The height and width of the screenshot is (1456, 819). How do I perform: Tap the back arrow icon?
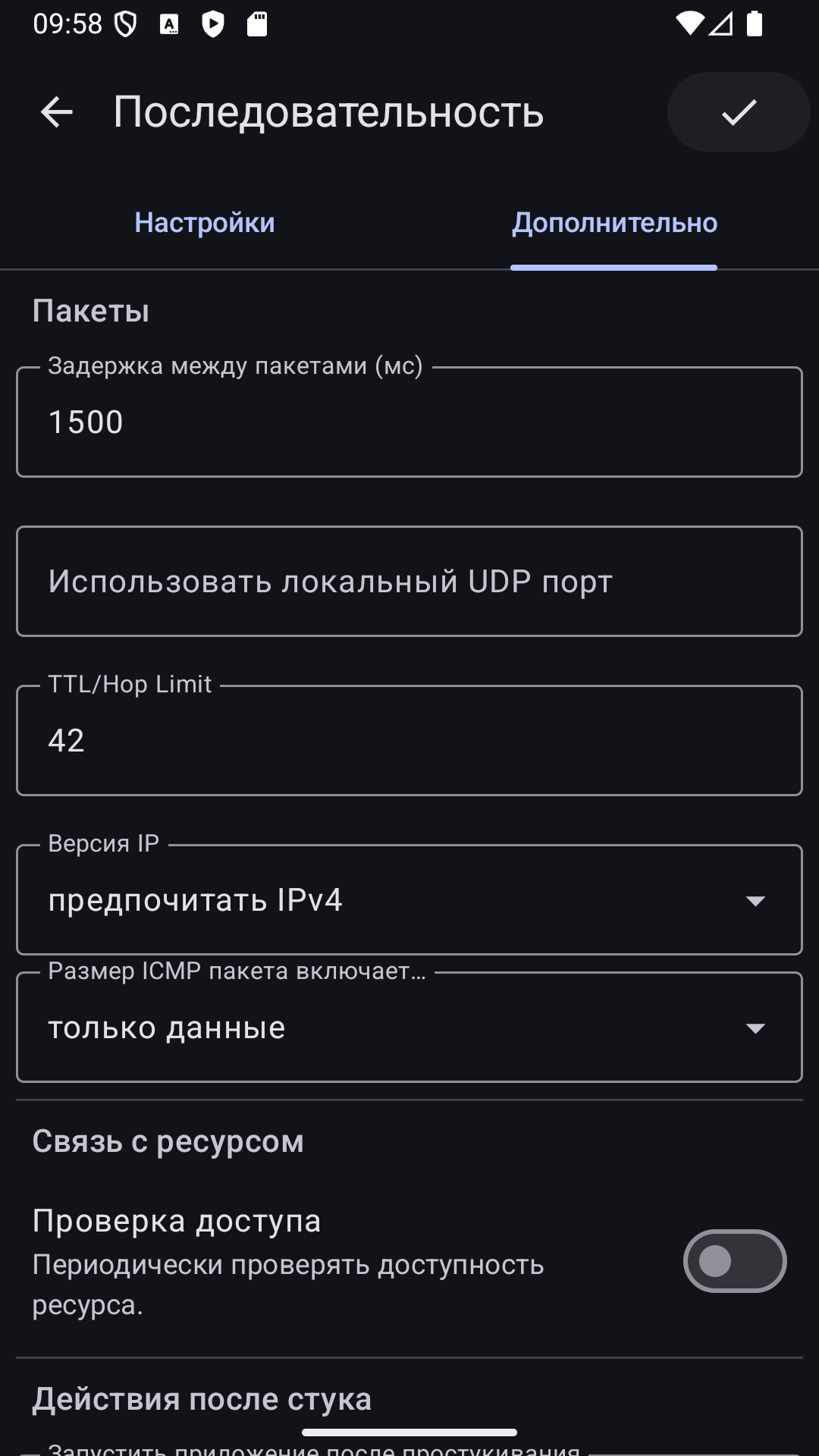click(x=56, y=112)
